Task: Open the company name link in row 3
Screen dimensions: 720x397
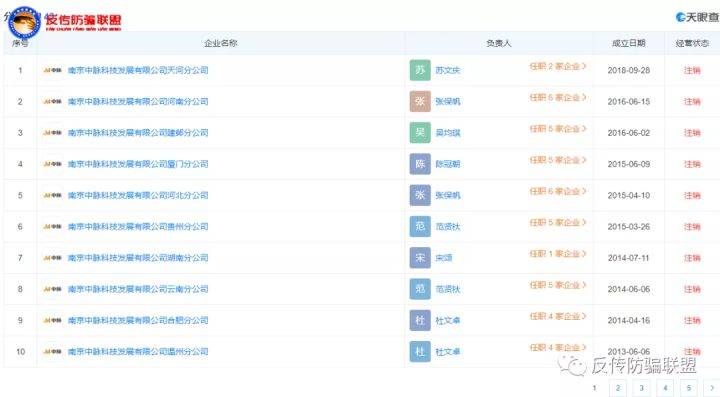Action: 138,133
